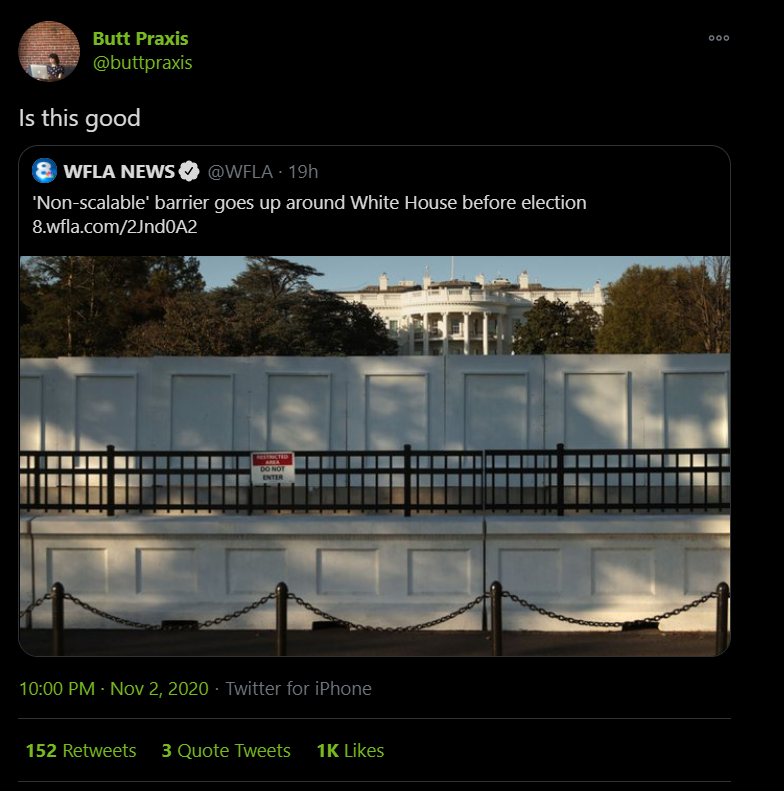
Task: Open the Butt Praxis display name link
Action: pyautogui.click(x=140, y=39)
